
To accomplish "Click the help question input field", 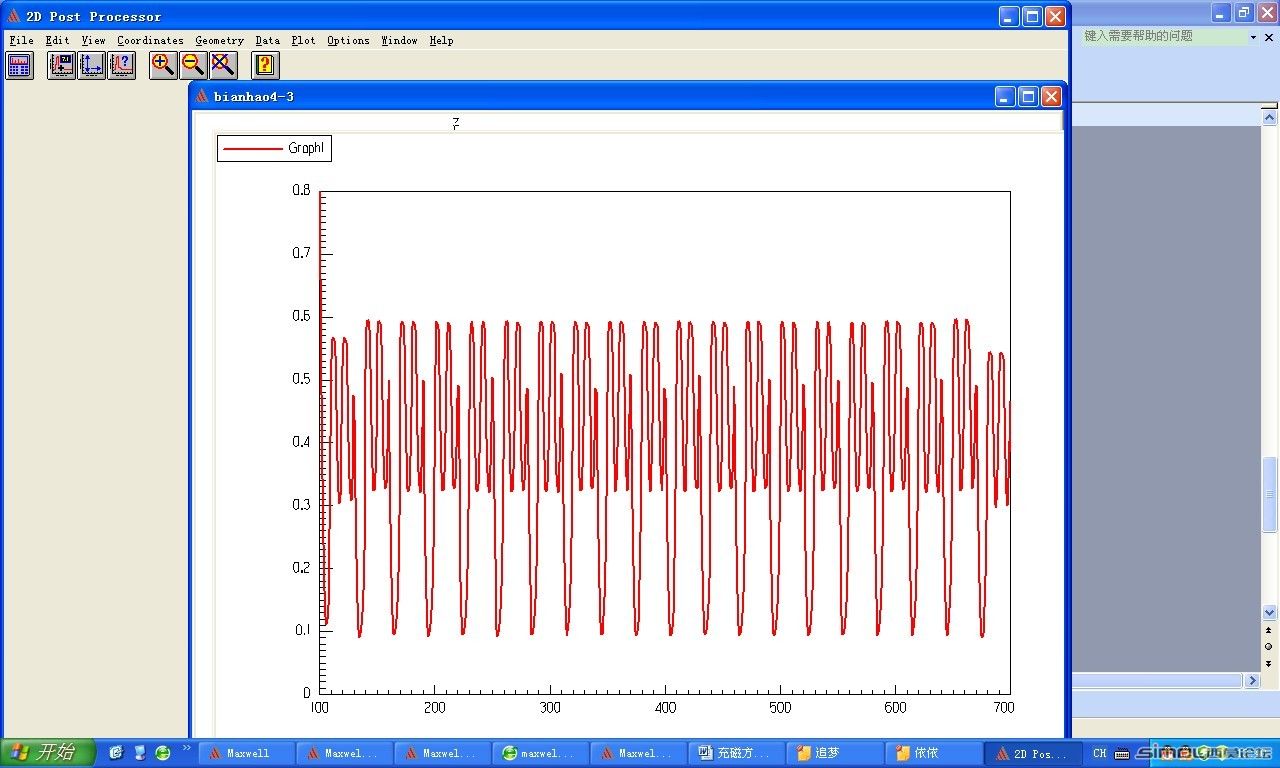I will point(1163,36).
